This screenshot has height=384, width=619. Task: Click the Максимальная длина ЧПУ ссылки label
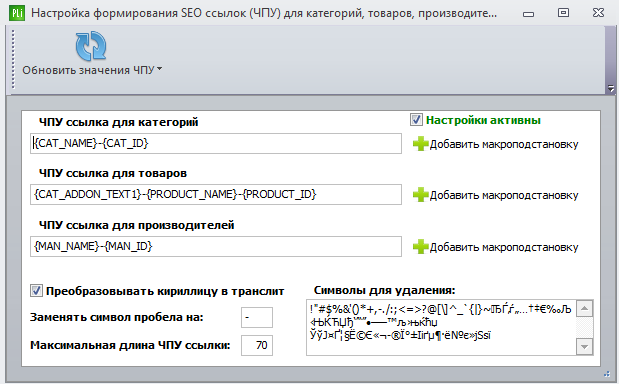130,345
